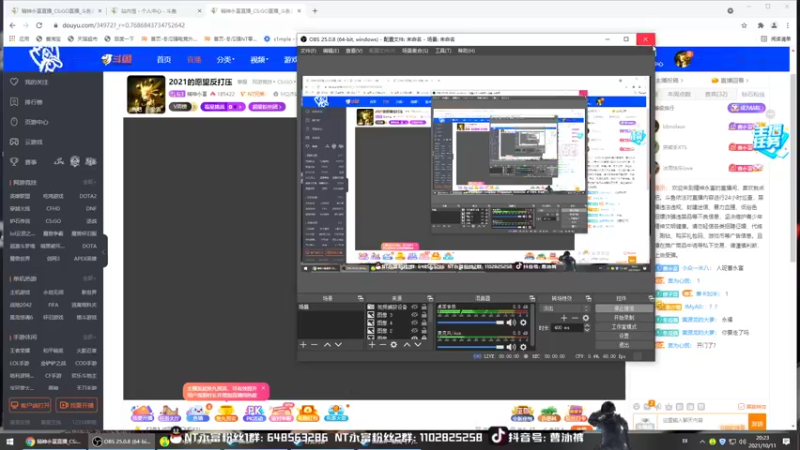Mute mic/aux speaker in OBS mixer
The width and height of the screenshot is (800, 450).
511,347
